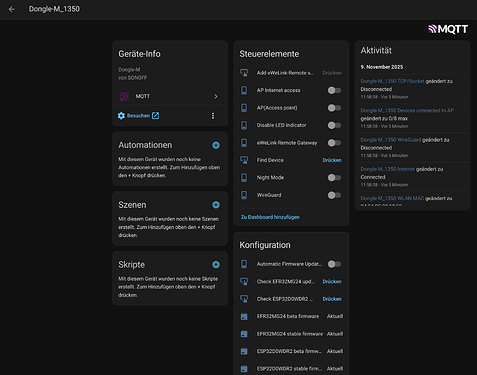Open ESP32D0WDR2 stable firmware entry
The height and width of the screenshot is (375, 477).
point(291,369)
